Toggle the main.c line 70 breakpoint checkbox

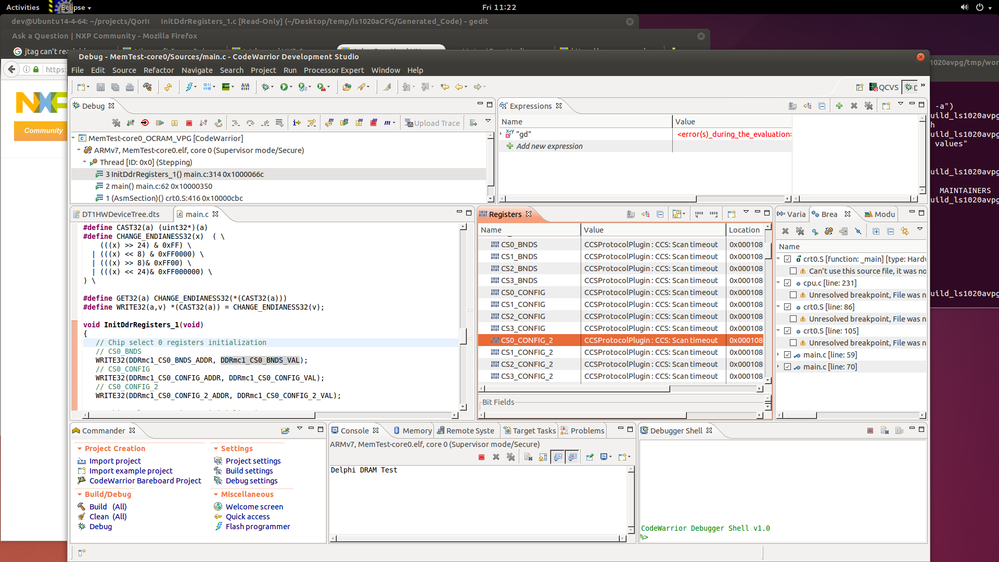[x=787, y=367]
